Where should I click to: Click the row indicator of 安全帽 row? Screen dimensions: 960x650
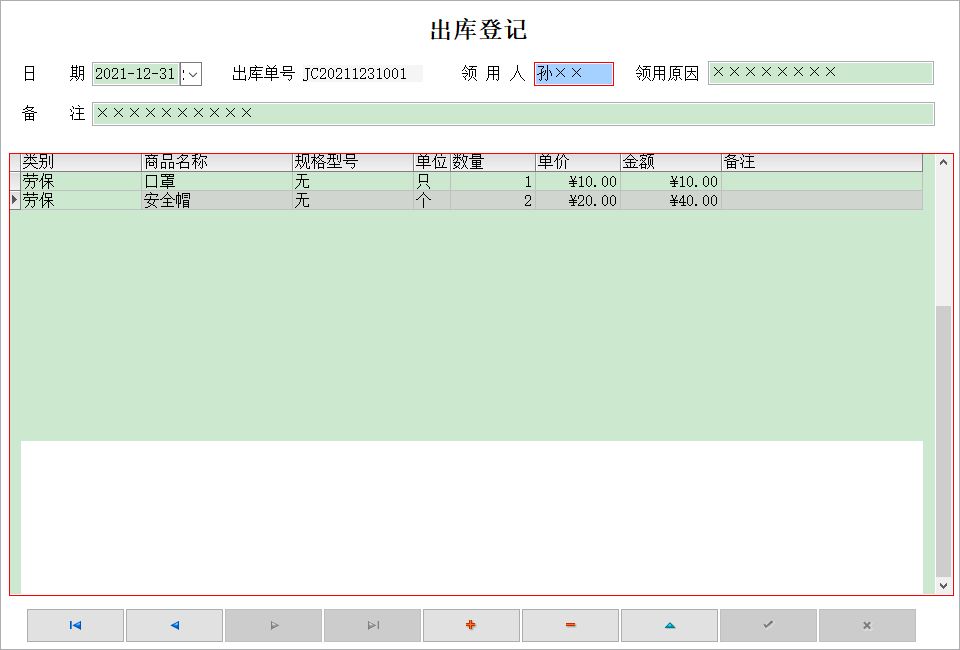tap(15, 201)
